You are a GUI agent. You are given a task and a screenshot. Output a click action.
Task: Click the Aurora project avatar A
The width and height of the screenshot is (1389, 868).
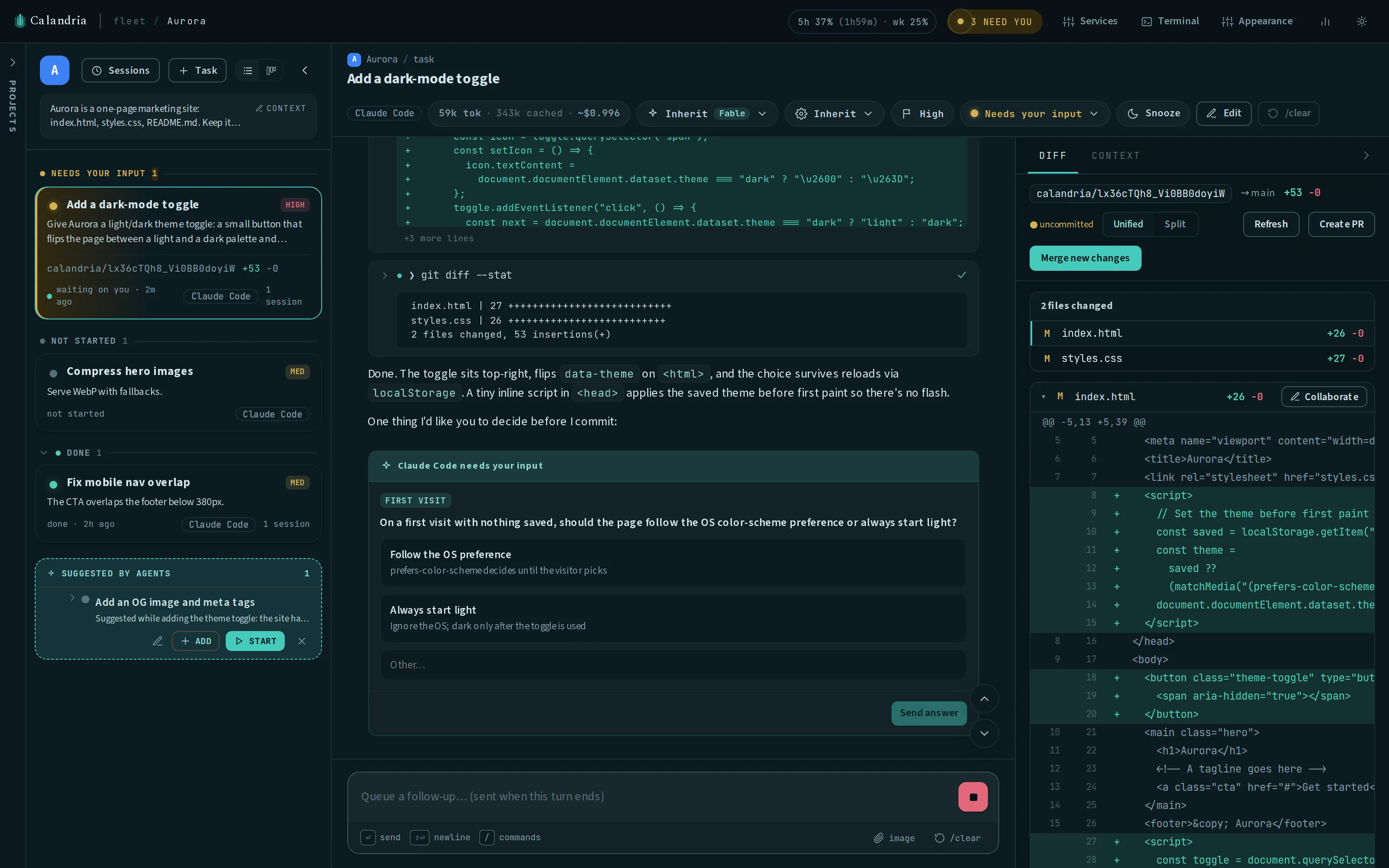click(55, 70)
